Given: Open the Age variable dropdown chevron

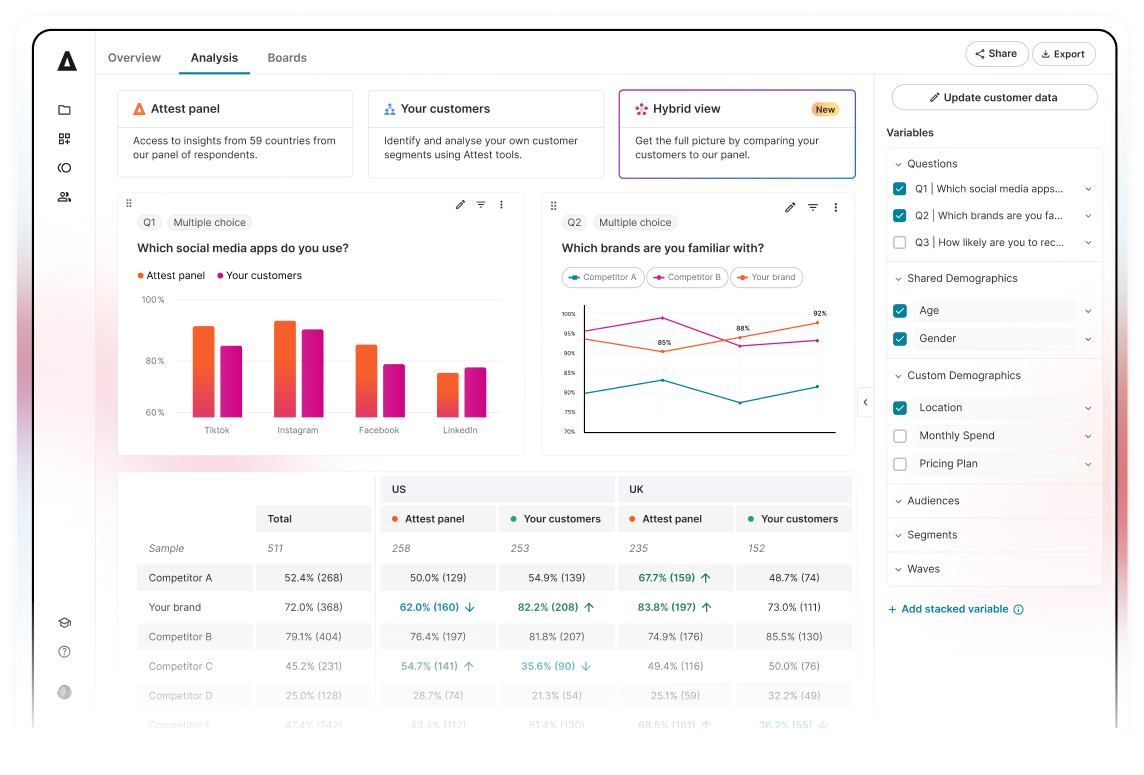Looking at the screenshot, I should (1088, 311).
